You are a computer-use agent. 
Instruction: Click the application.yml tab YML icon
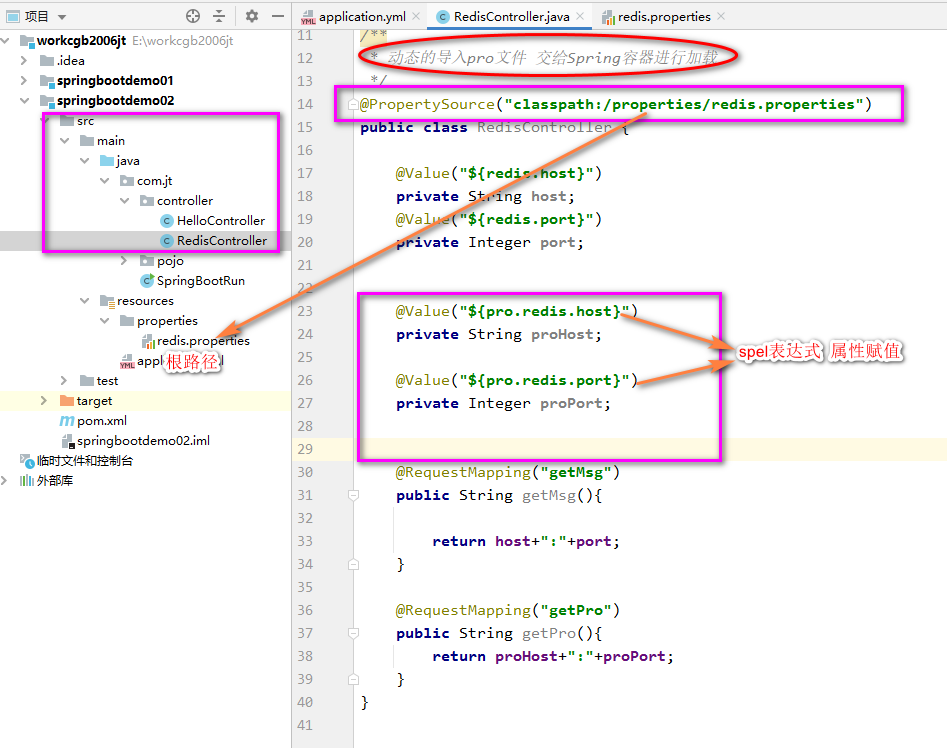tap(308, 18)
